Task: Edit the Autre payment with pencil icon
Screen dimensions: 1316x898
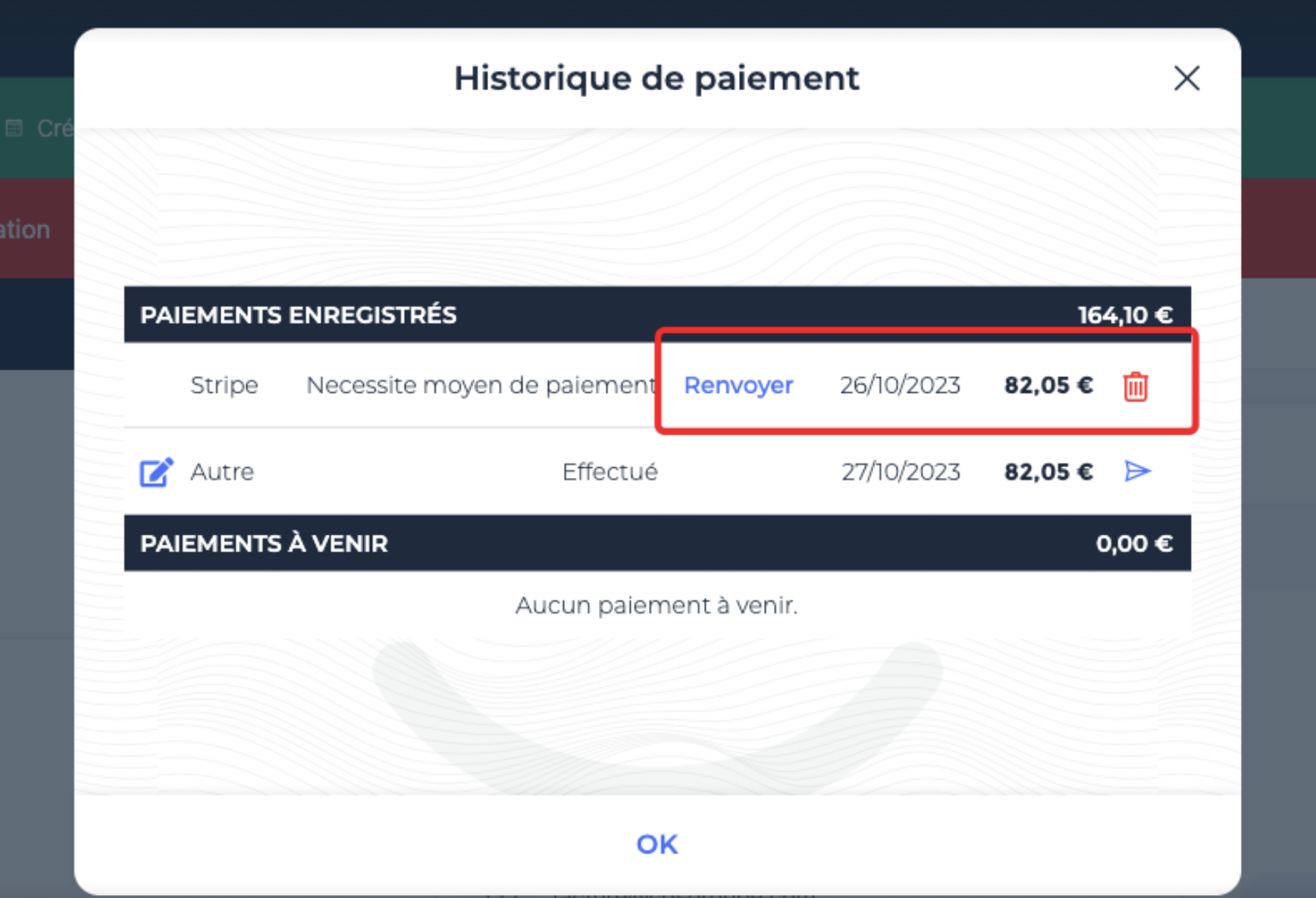Action: tap(156, 472)
